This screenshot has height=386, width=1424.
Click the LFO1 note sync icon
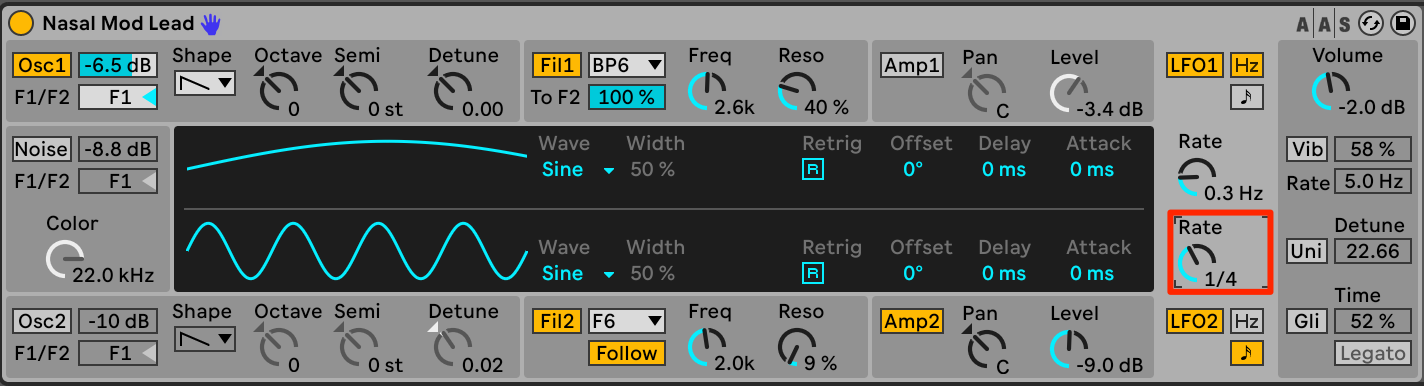pos(1246,97)
